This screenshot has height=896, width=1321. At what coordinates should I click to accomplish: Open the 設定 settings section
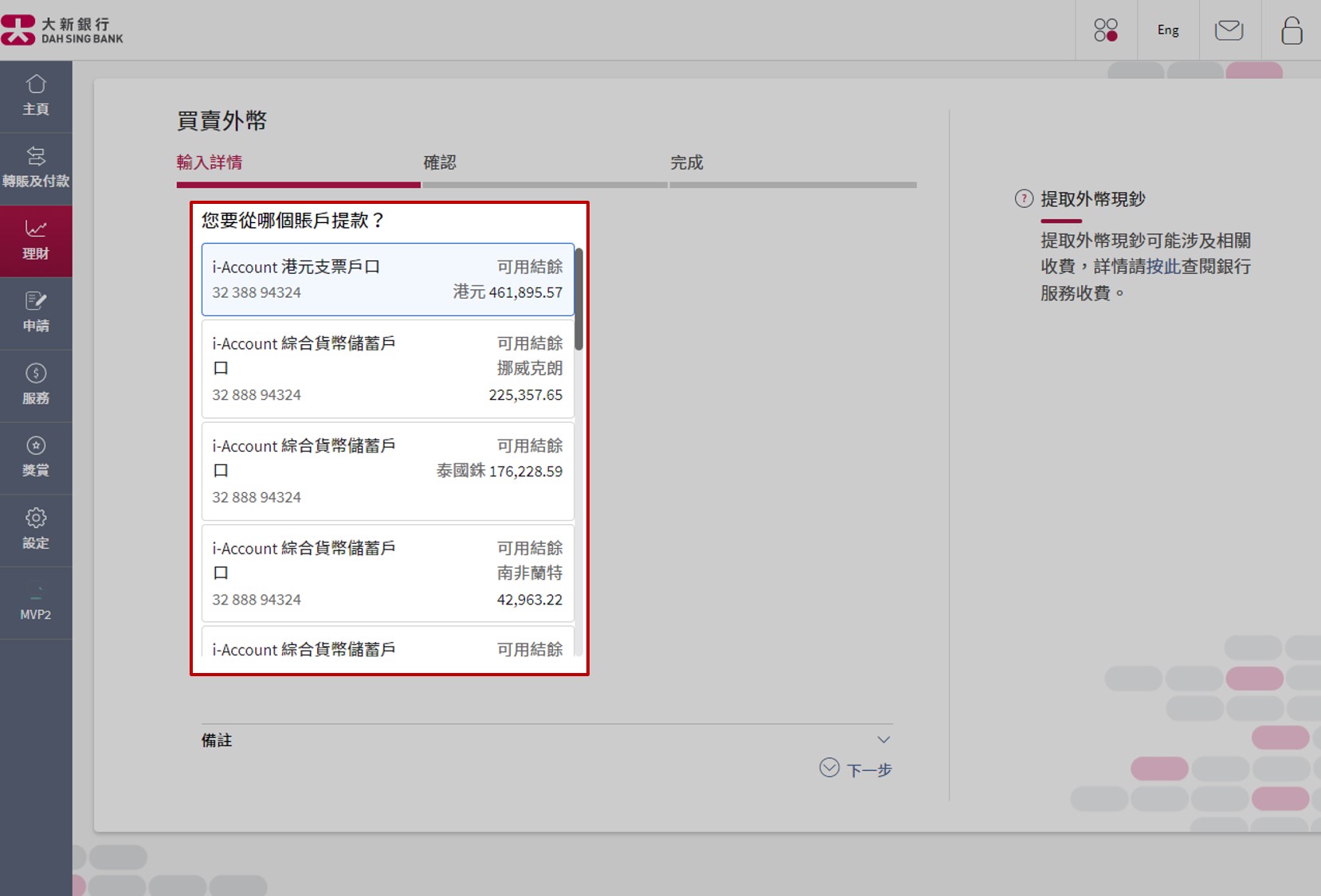(36, 529)
